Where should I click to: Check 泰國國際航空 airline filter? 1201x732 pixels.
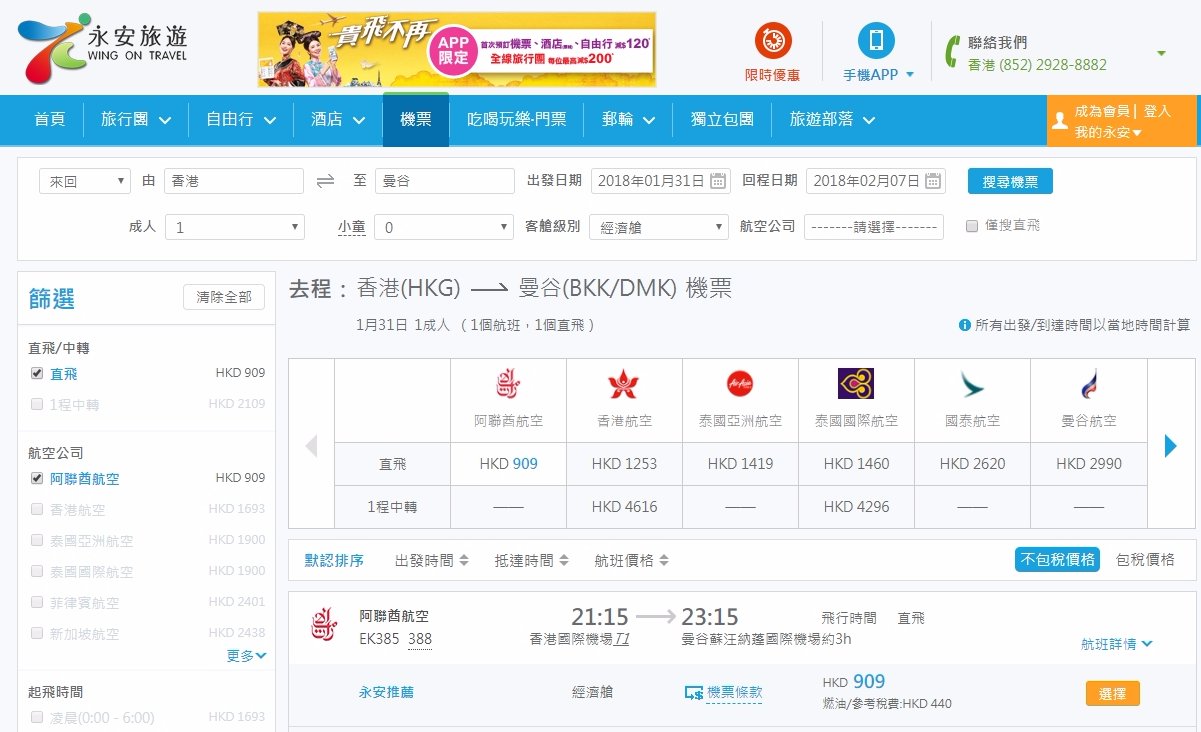37,571
